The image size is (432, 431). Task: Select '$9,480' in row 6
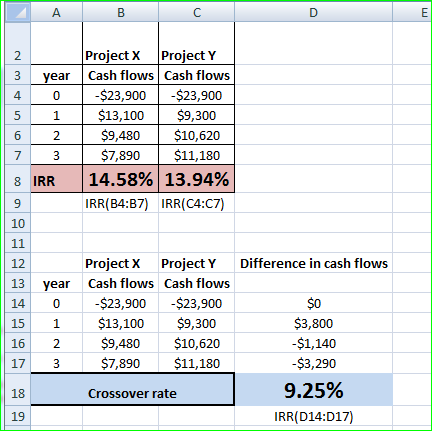[121, 135]
